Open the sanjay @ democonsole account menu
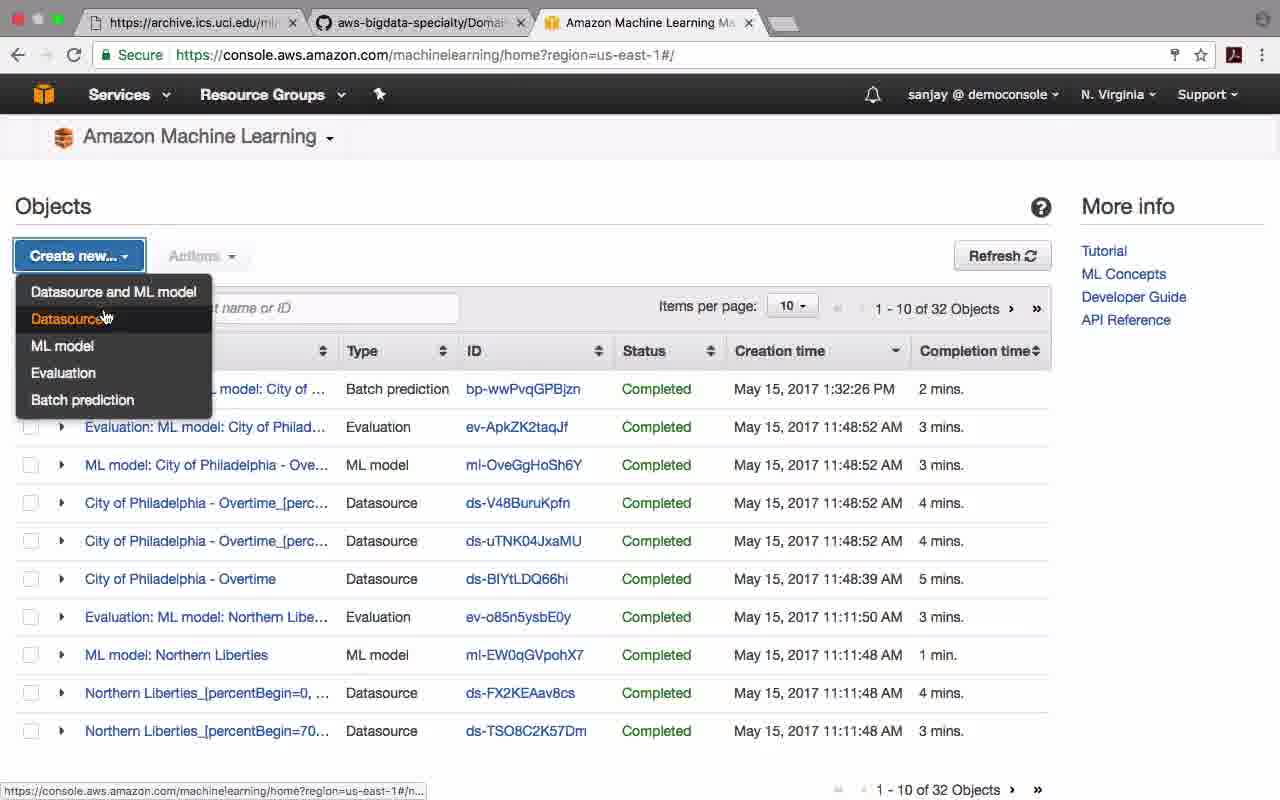The width and height of the screenshot is (1280, 800). click(984, 95)
